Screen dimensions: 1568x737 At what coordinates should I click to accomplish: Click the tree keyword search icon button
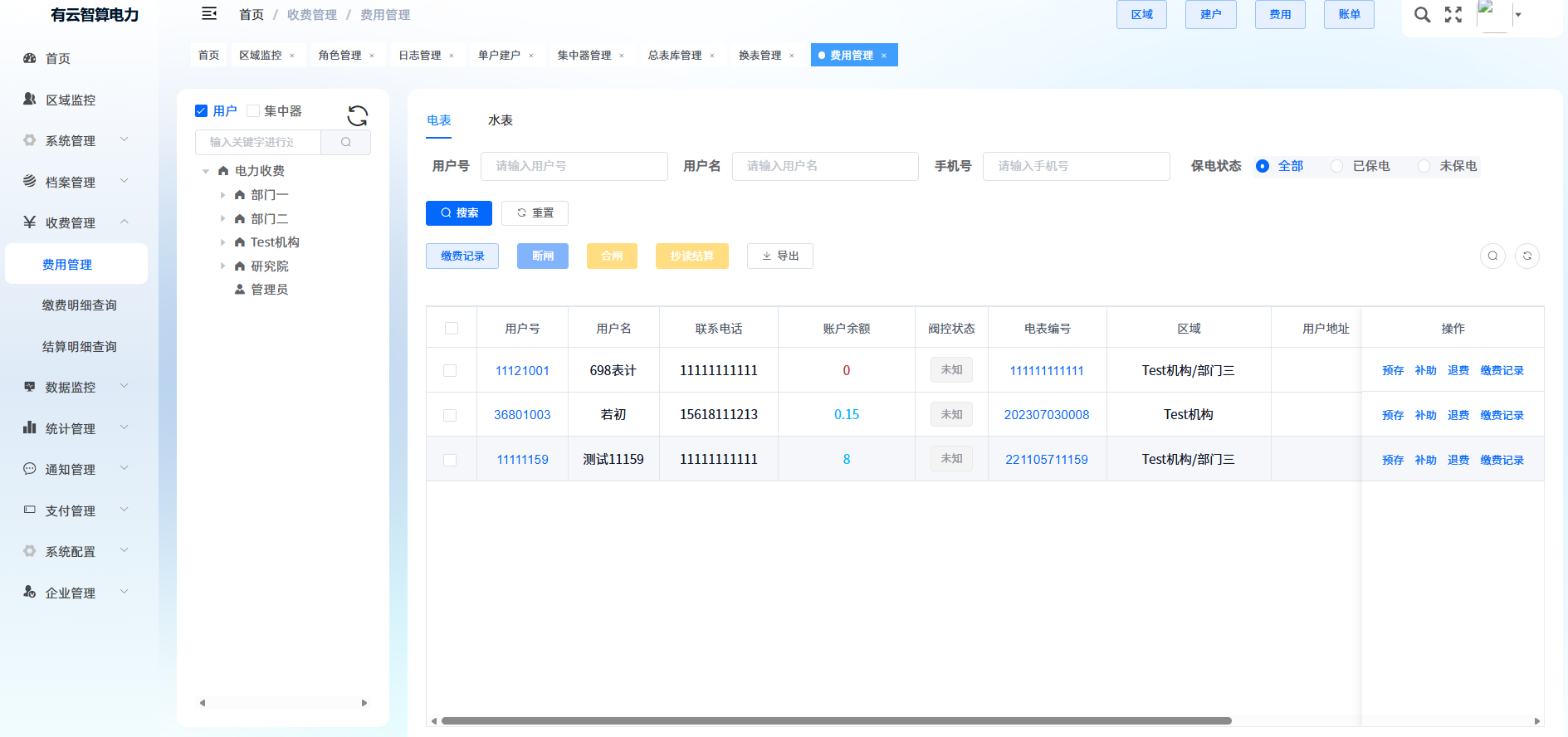click(345, 142)
